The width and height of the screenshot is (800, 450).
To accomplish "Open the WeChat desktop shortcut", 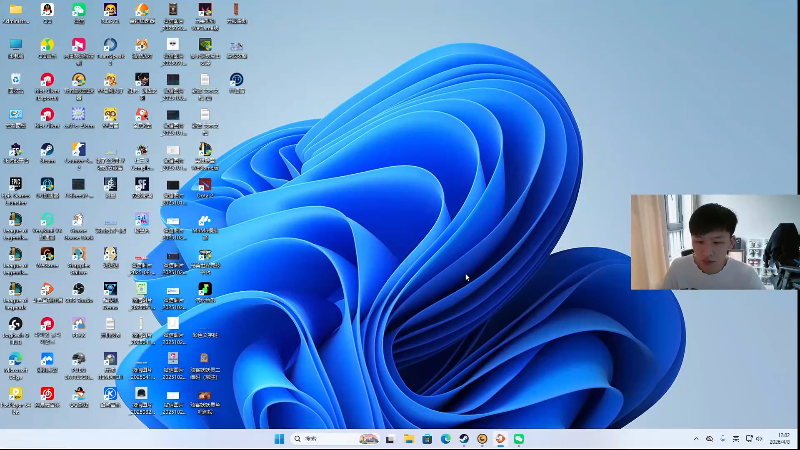I will pos(79,10).
